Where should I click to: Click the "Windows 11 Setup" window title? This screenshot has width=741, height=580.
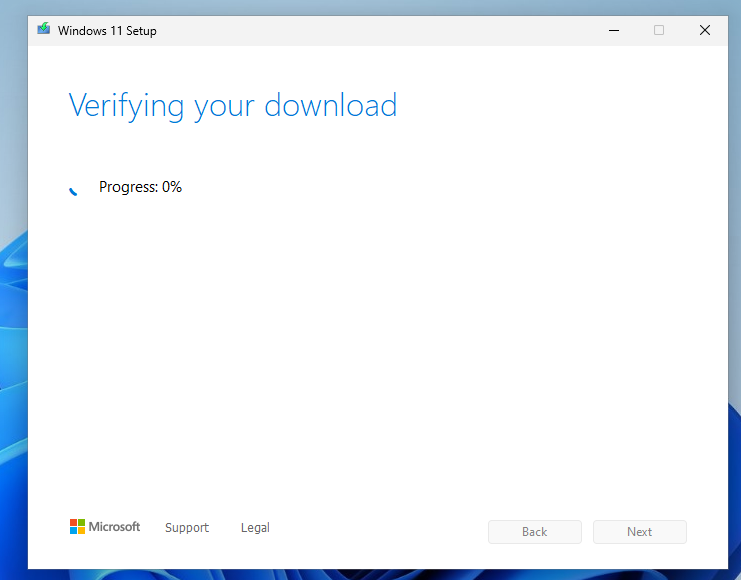pyautogui.click(x=107, y=31)
